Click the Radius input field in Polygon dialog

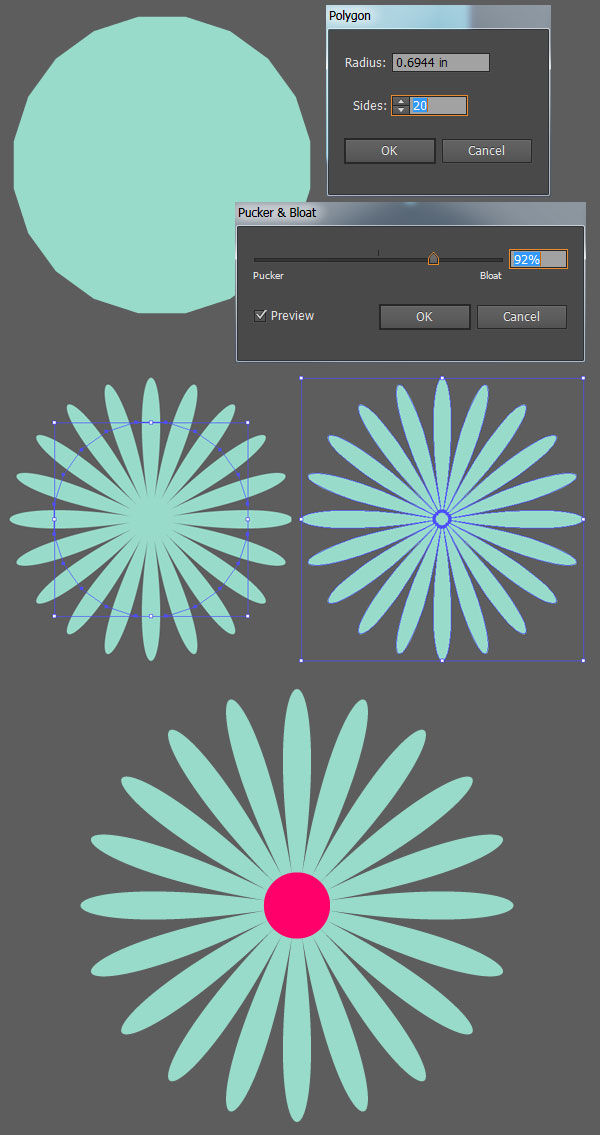441,63
